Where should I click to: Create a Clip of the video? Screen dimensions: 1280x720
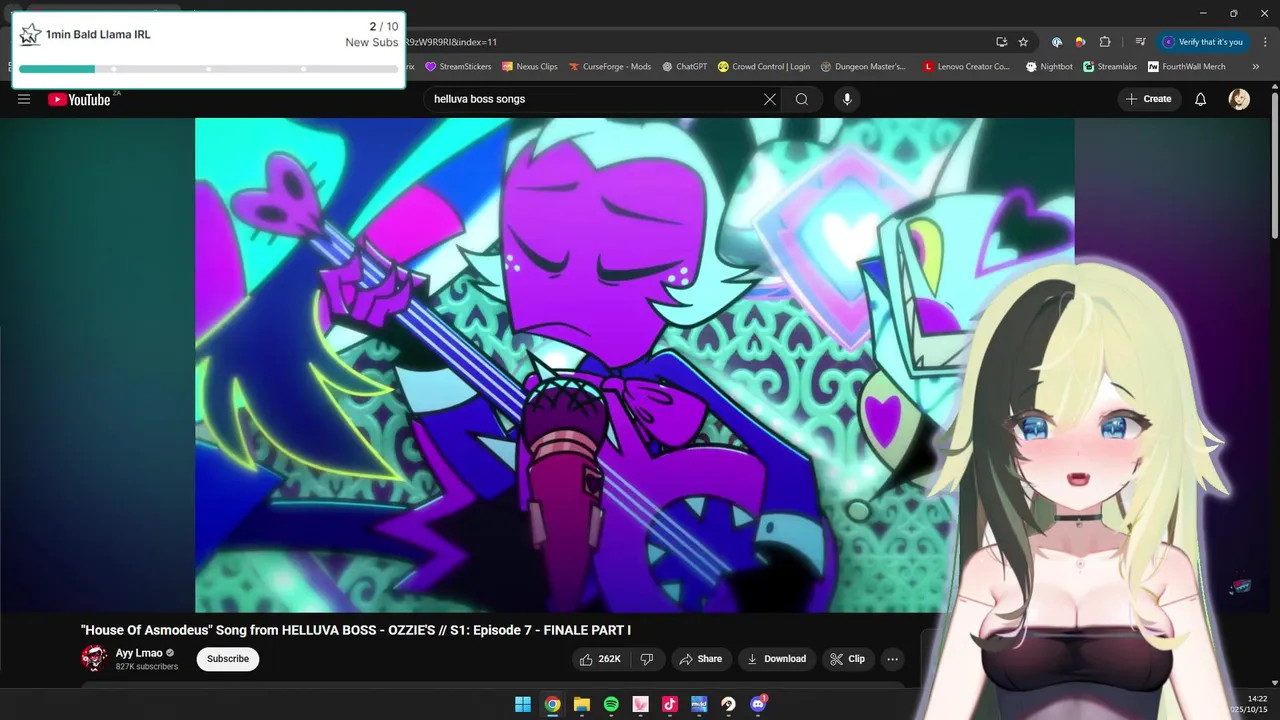[847, 659]
